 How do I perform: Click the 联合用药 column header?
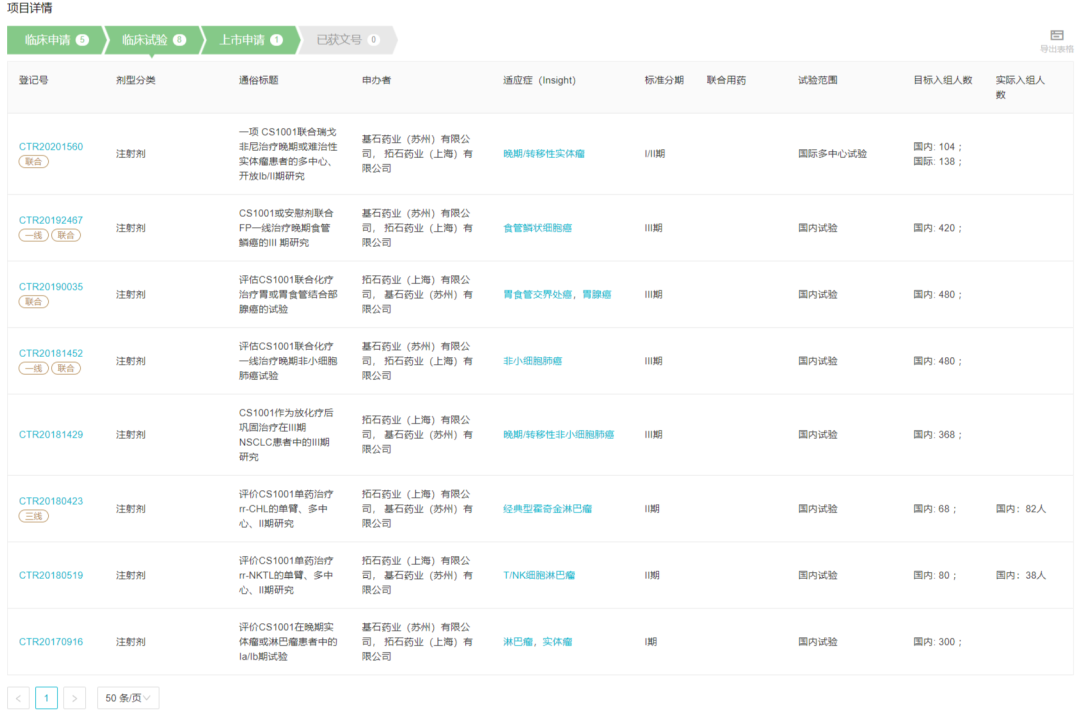coord(726,80)
